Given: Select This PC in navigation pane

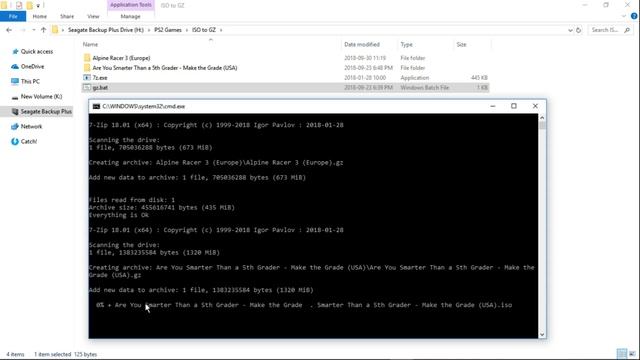Looking at the screenshot, I should point(30,81).
